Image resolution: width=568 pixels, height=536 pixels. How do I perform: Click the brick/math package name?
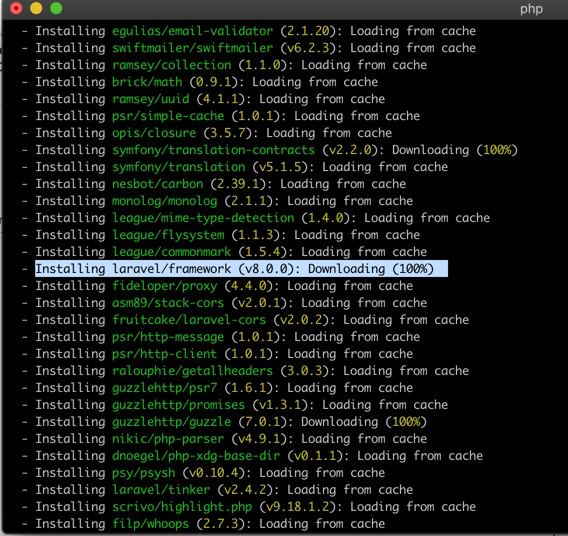(147, 82)
